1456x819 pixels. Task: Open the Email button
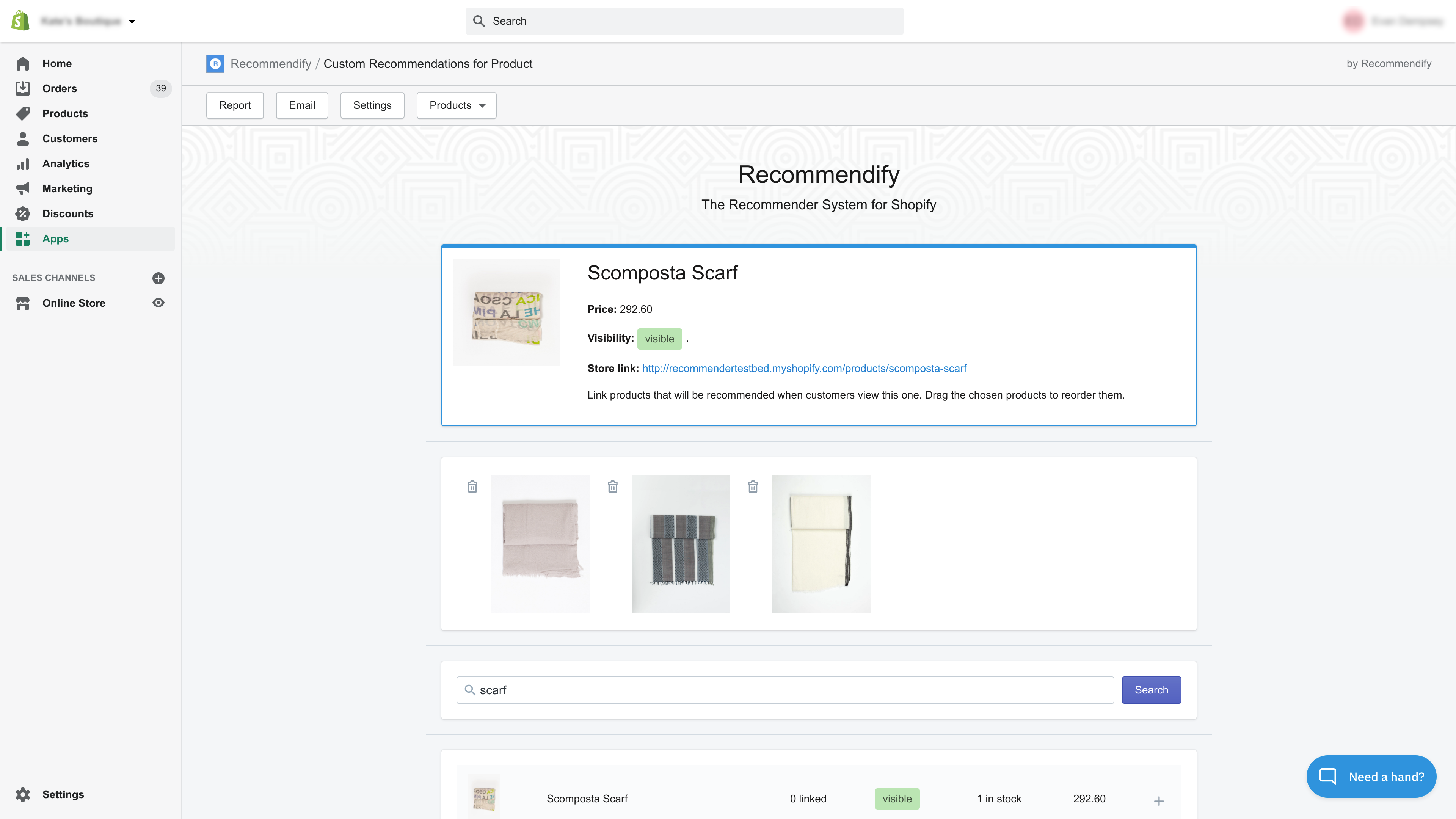pos(302,105)
